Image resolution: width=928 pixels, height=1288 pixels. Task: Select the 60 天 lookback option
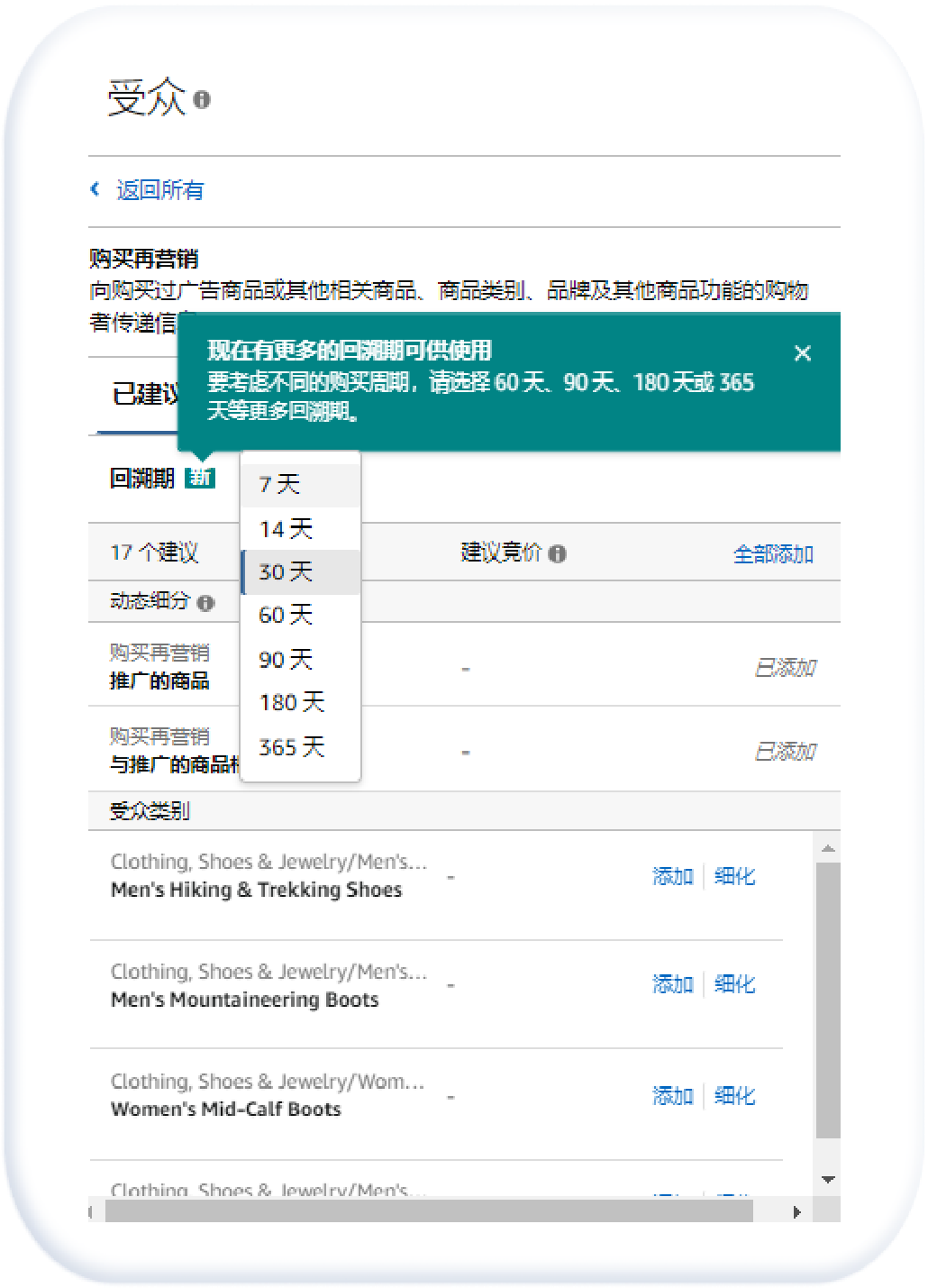point(280,616)
